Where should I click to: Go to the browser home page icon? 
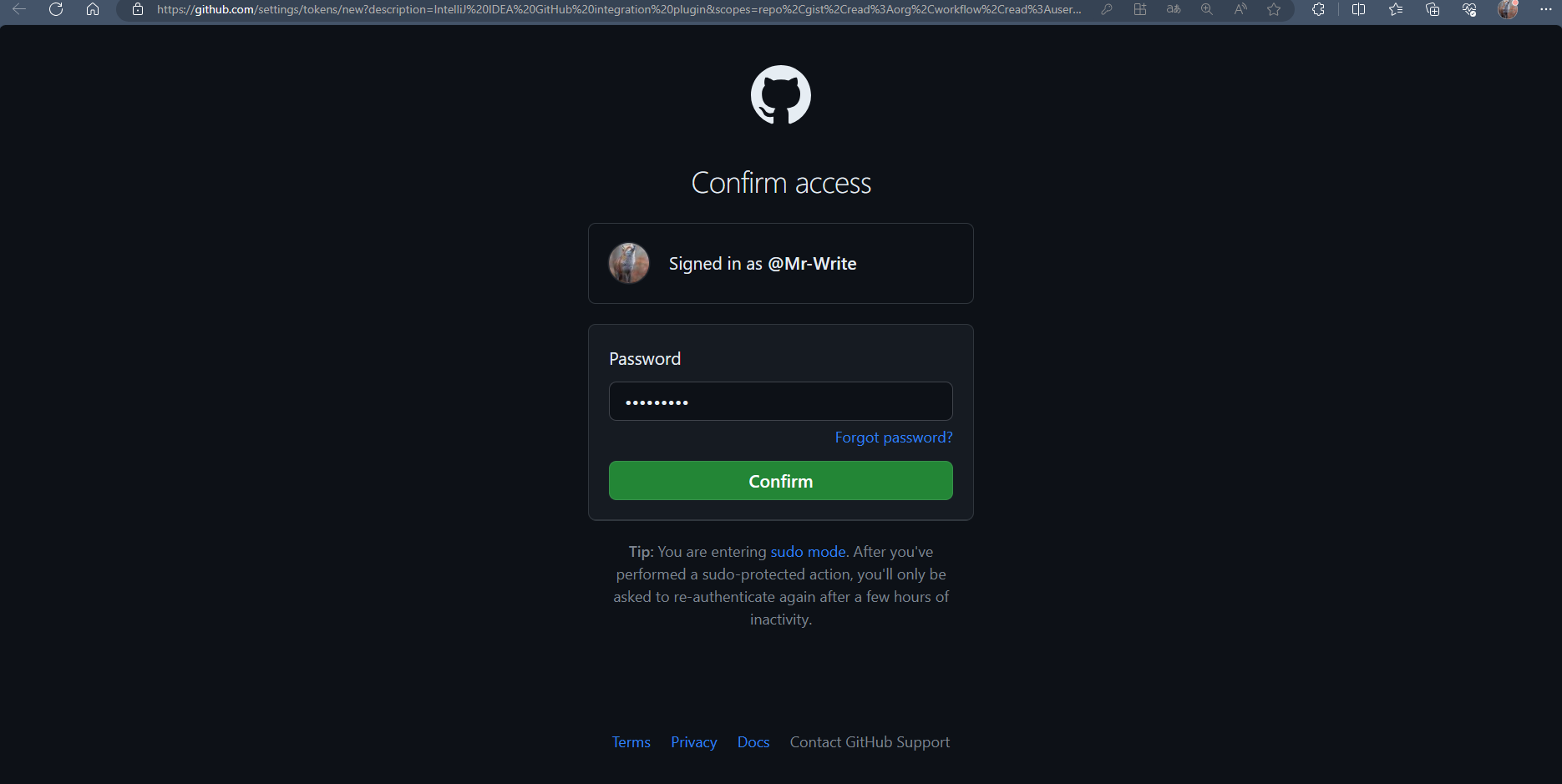(x=93, y=9)
